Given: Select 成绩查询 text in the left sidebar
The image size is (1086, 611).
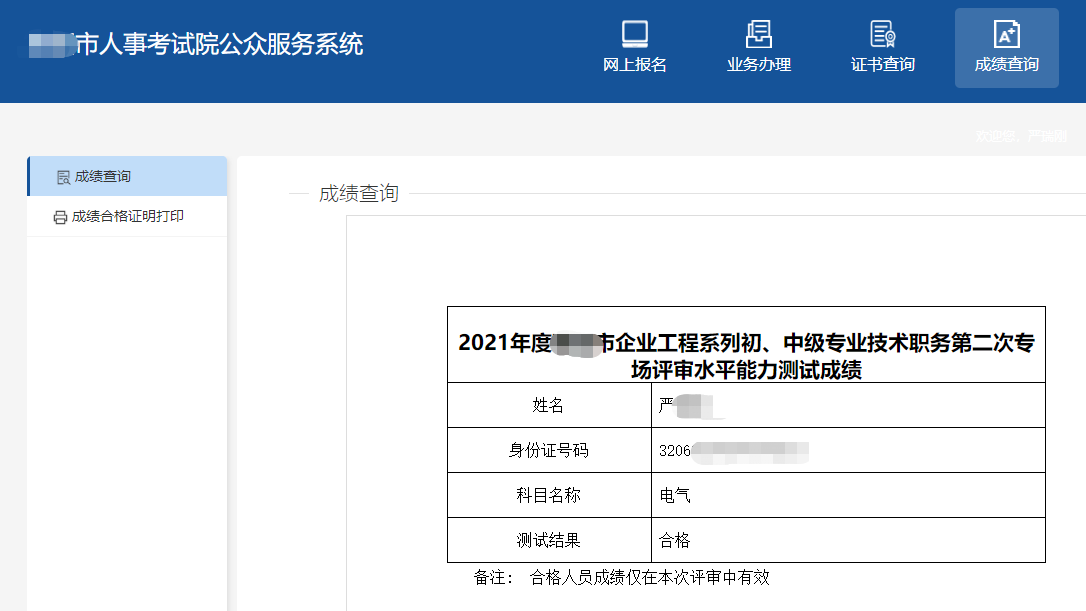Looking at the screenshot, I should (x=103, y=177).
